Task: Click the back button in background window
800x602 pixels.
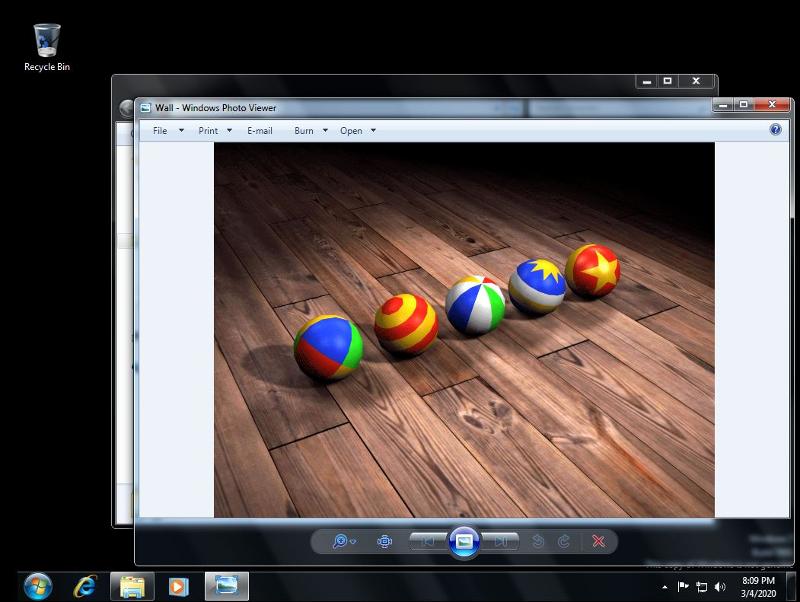Action: coord(126,108)
